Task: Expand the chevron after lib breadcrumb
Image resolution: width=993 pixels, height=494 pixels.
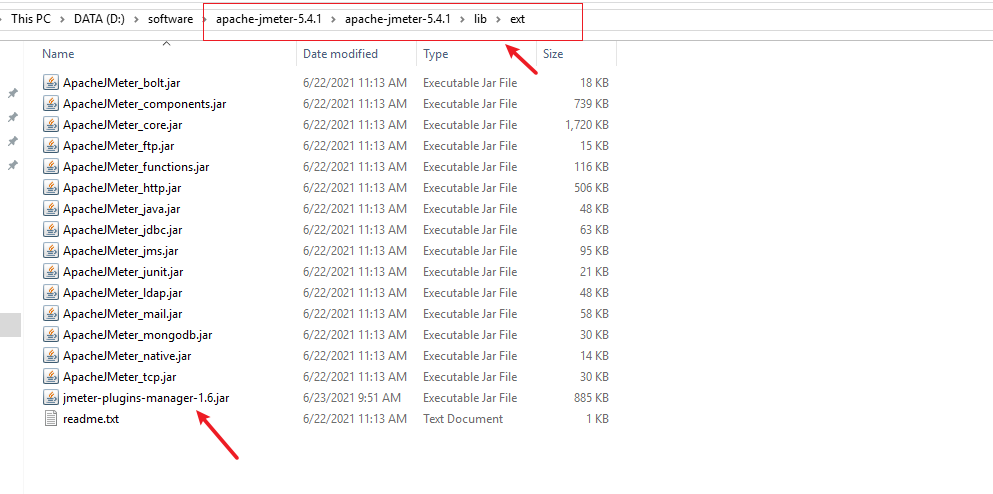Action: [x=498, y=19]
